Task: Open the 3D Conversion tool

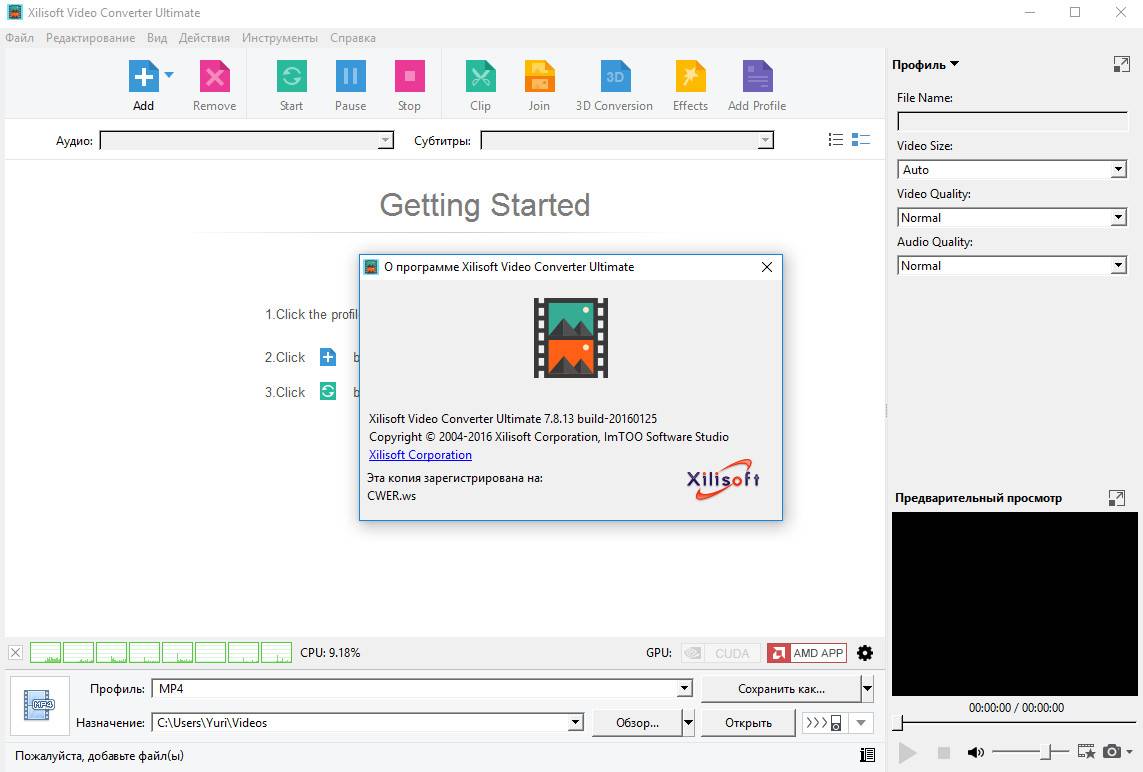Action: point(615,77)
